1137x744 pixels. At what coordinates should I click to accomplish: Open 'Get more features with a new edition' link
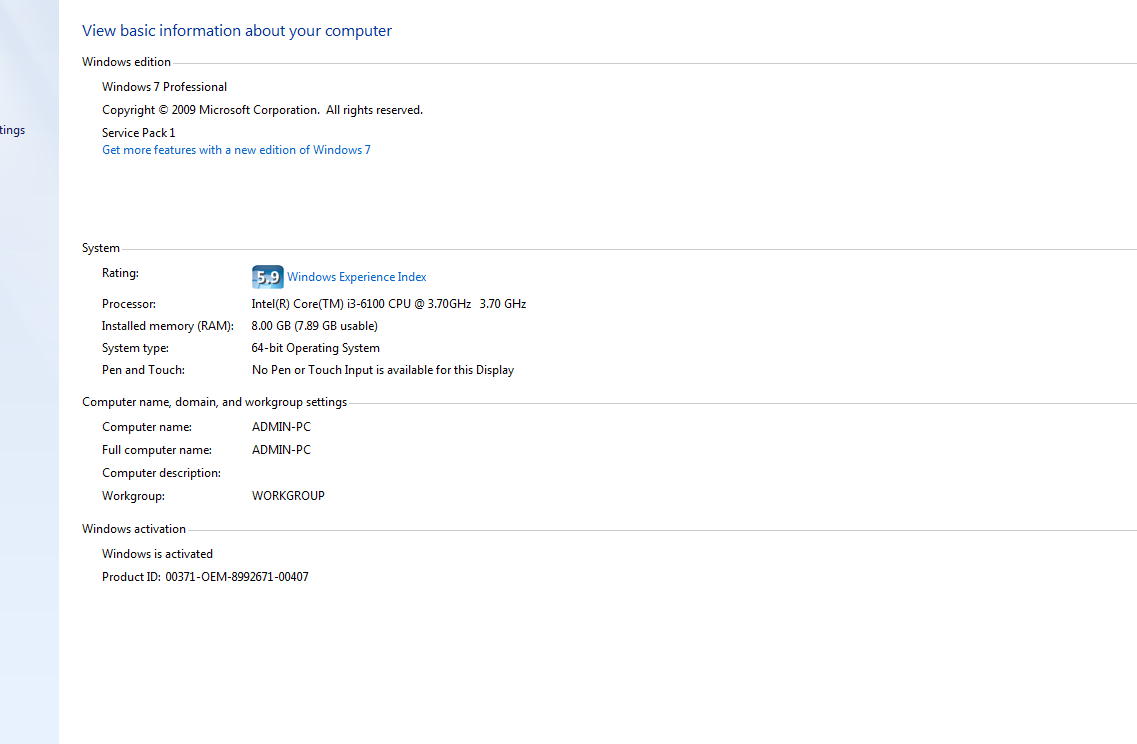click(236, 150)
